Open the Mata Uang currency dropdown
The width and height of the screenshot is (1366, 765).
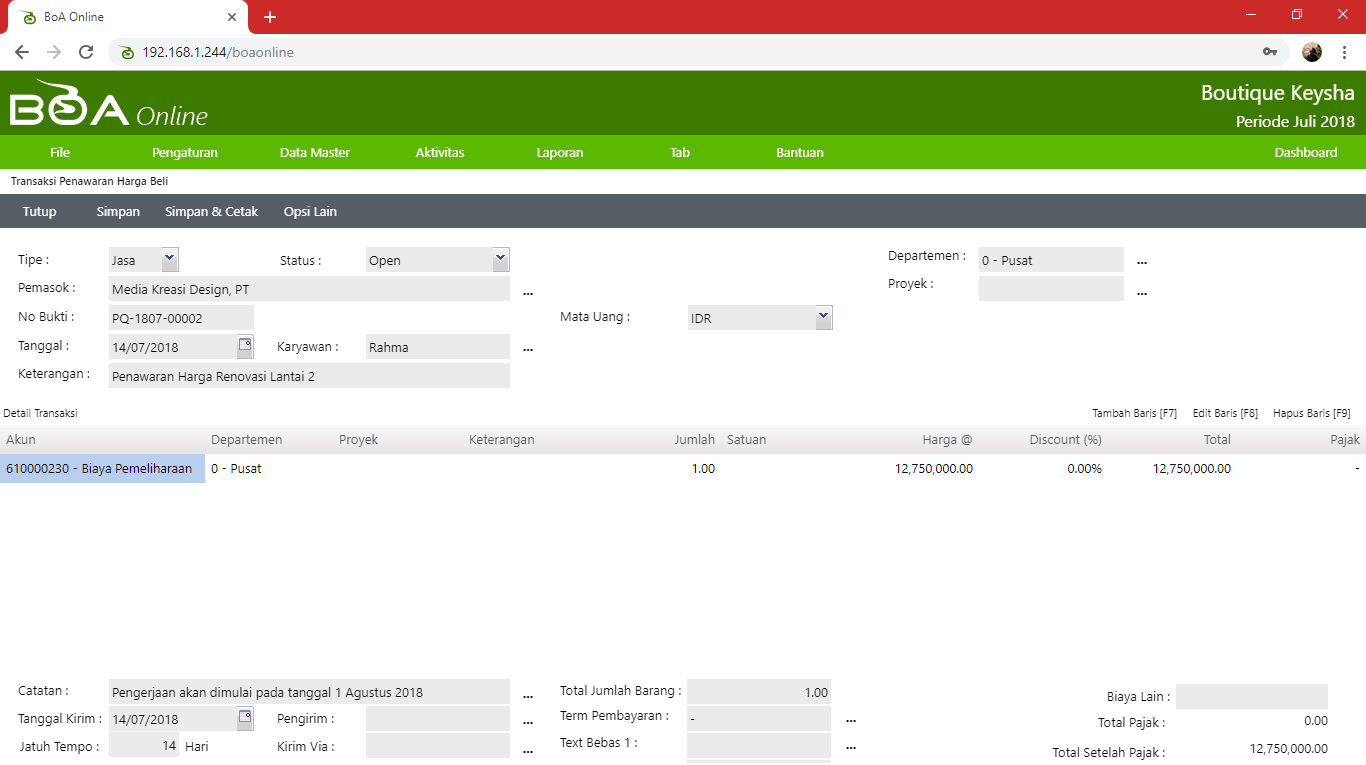pyautogui.click(x=823, y=317)
